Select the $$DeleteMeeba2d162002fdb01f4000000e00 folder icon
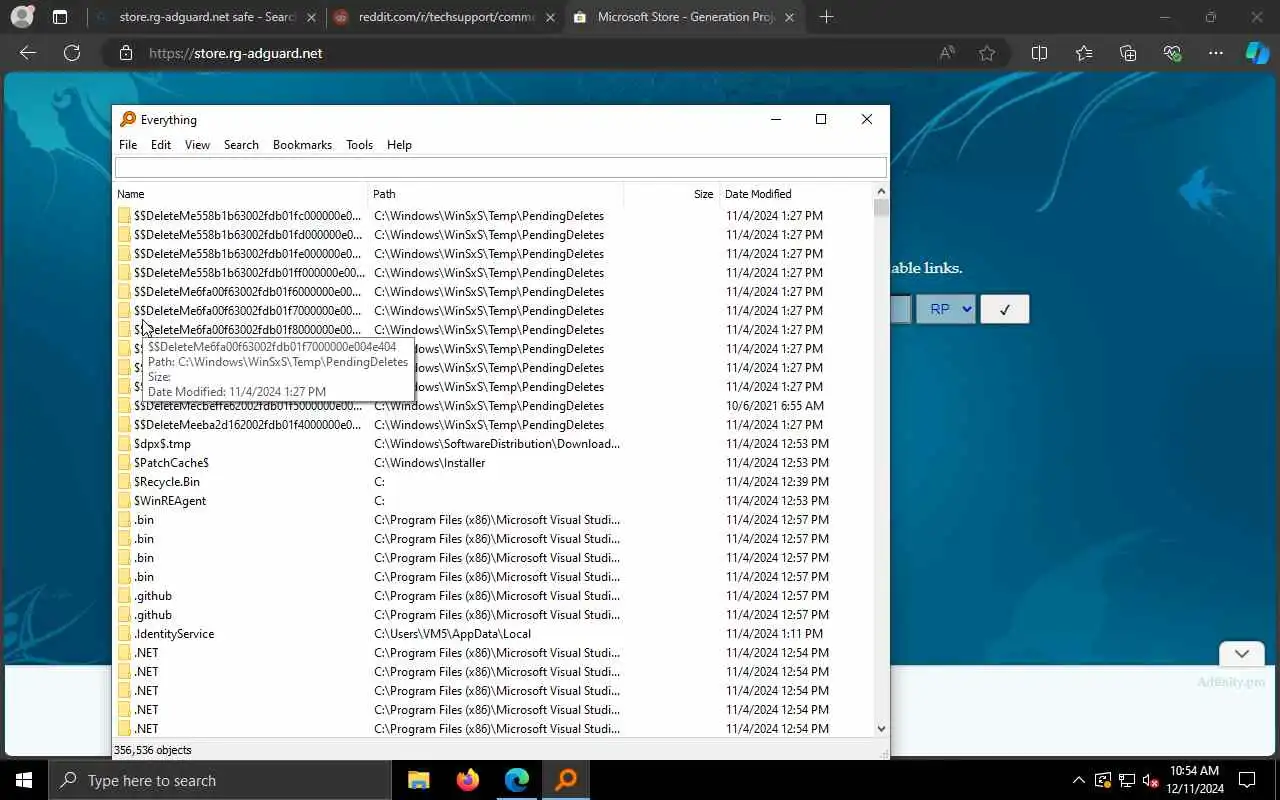The height and width of the screenshot is (800, 1280). coord(124,425)
